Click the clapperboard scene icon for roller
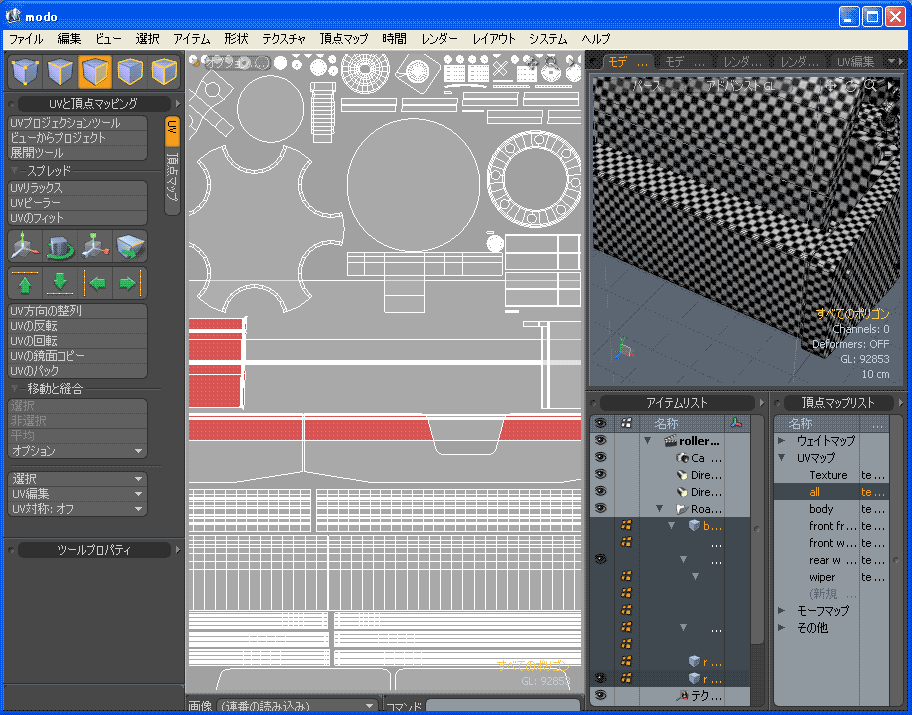The height and width of the screenshot is (715, 912). pyautogui.click(x=671, y=441)
